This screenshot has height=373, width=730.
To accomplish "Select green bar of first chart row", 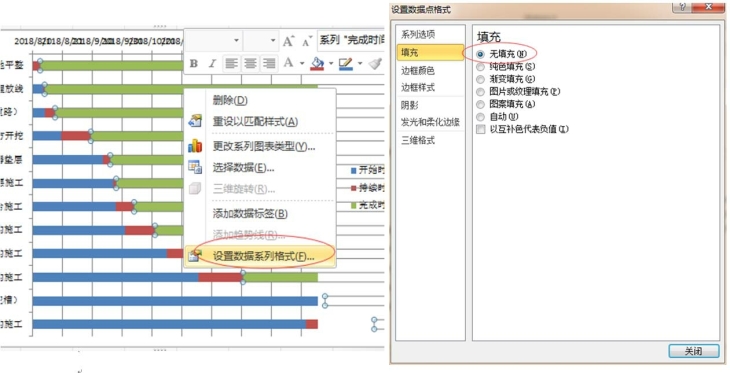I will [112, 66].
